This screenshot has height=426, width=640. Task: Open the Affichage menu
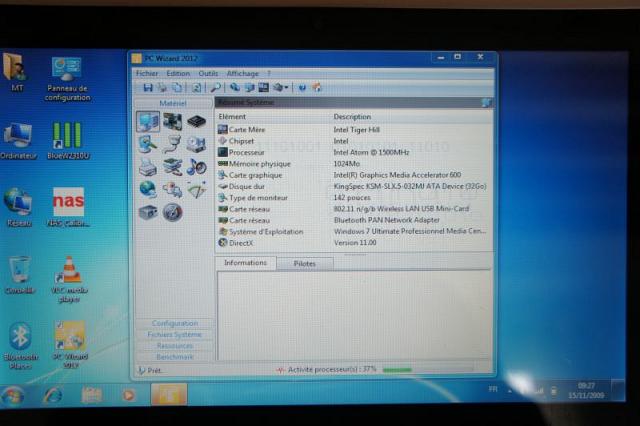[243, 73]
